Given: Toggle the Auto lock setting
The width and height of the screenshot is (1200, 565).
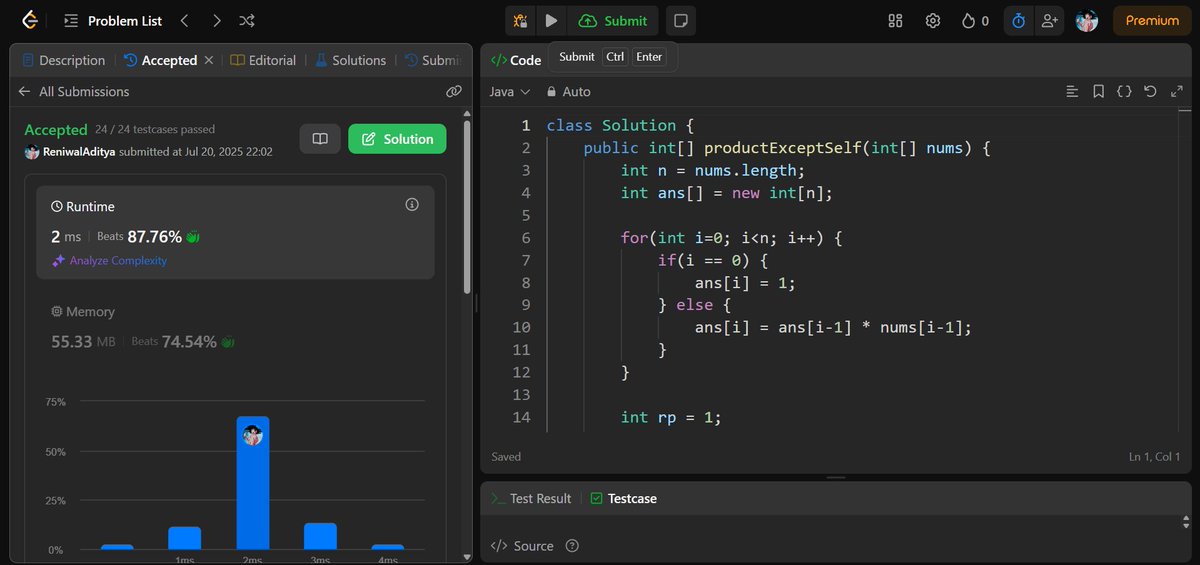Looking at the screenshot, I should tap(568, 91).
